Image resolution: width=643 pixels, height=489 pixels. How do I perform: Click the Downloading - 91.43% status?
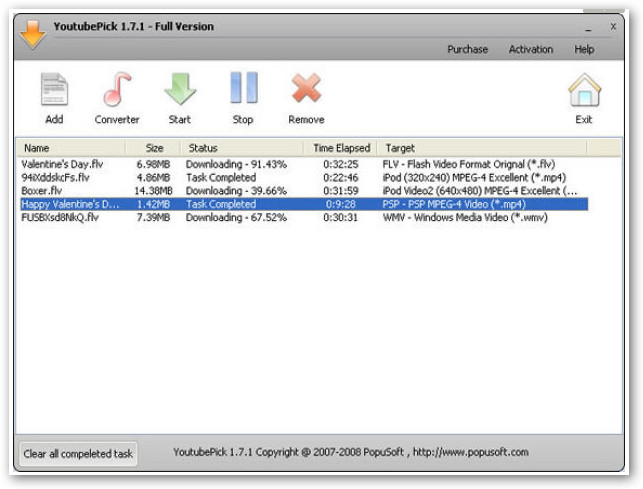coord(236,164)
